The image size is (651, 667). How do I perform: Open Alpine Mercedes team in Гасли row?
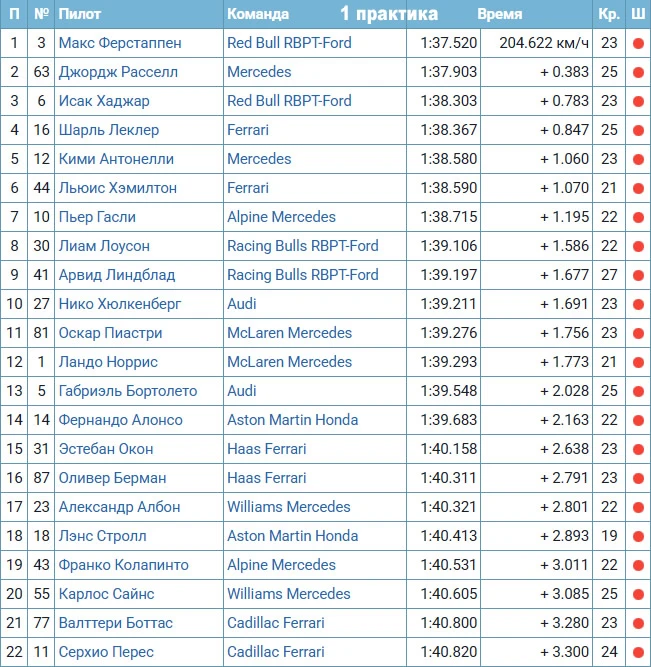coord(281,217)
